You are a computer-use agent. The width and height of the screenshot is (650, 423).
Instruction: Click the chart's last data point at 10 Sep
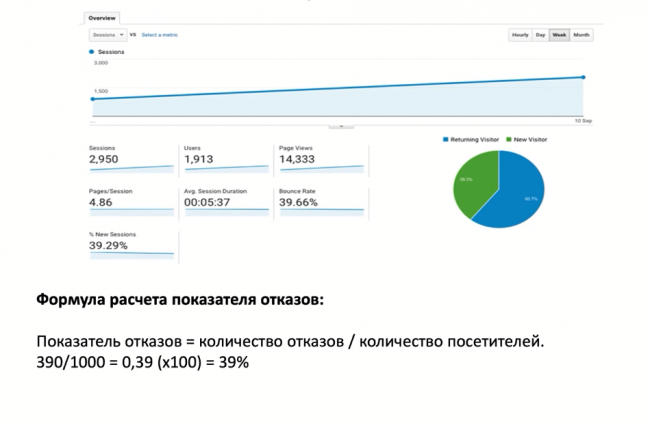click(583, 77)
